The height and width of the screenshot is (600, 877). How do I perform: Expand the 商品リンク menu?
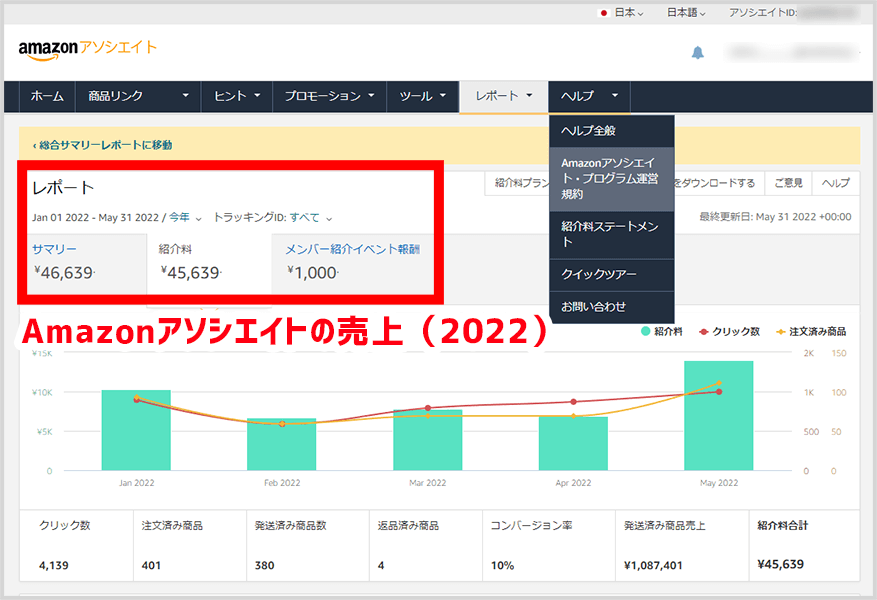click(x=138, y=96)
